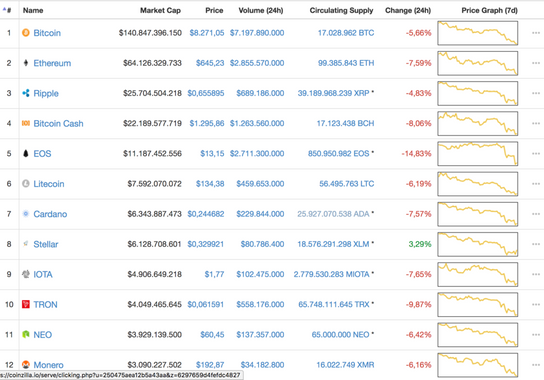Click the Stellar logo icon
This screenshot has width=544, height=380.
(x=26, y=244)
